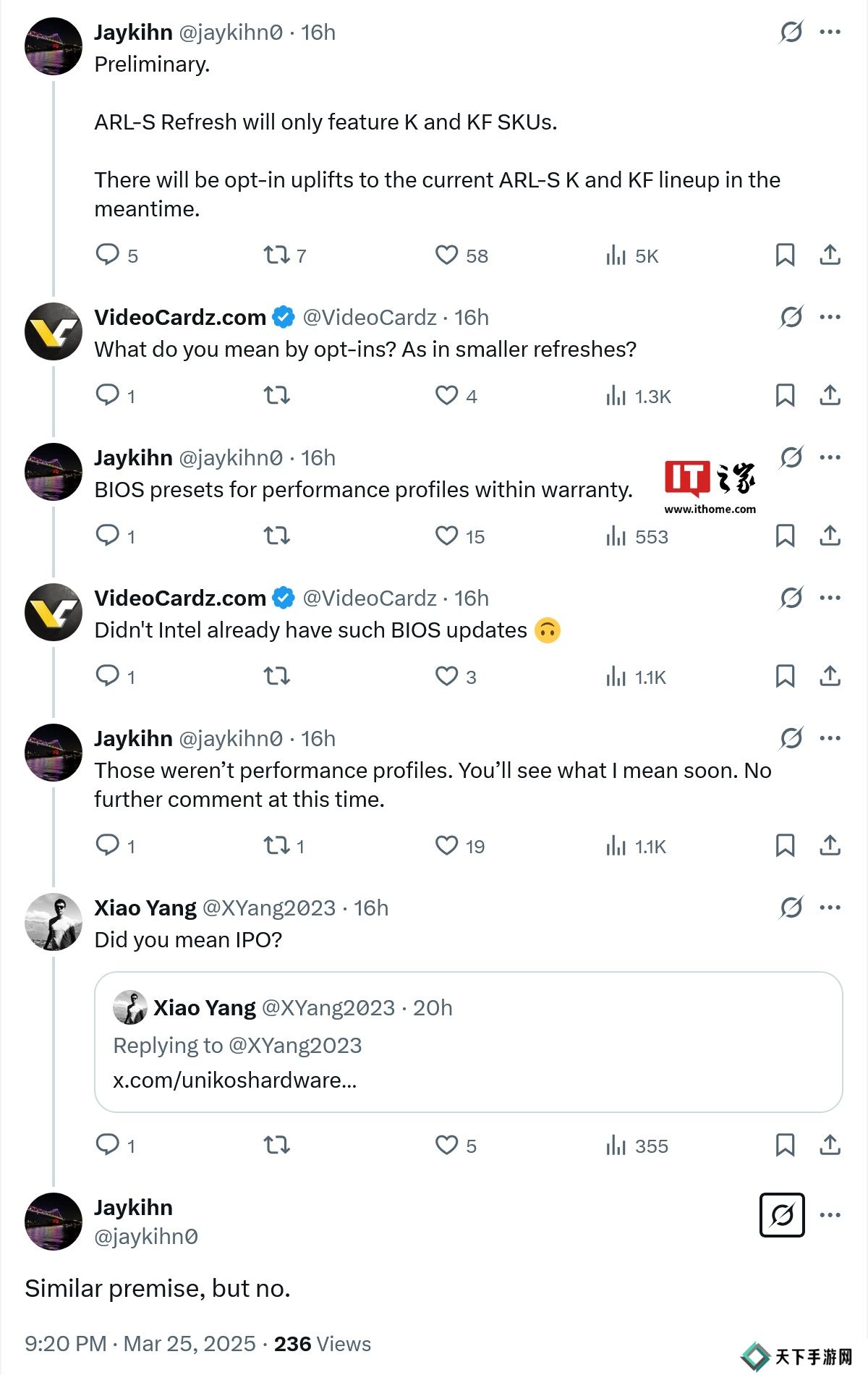This screenshot has width=868, height=1375.
Task: Click the Grok icon on the first post
Action: [791, 32]
